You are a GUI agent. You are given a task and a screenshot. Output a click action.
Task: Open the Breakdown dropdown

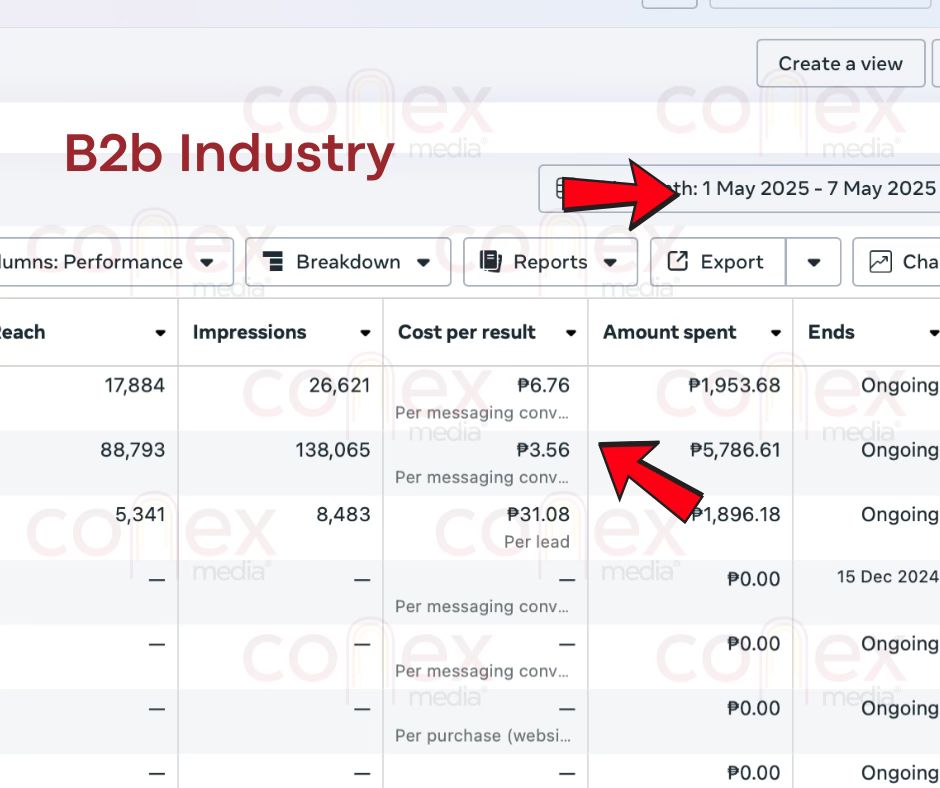click(348, 262)
